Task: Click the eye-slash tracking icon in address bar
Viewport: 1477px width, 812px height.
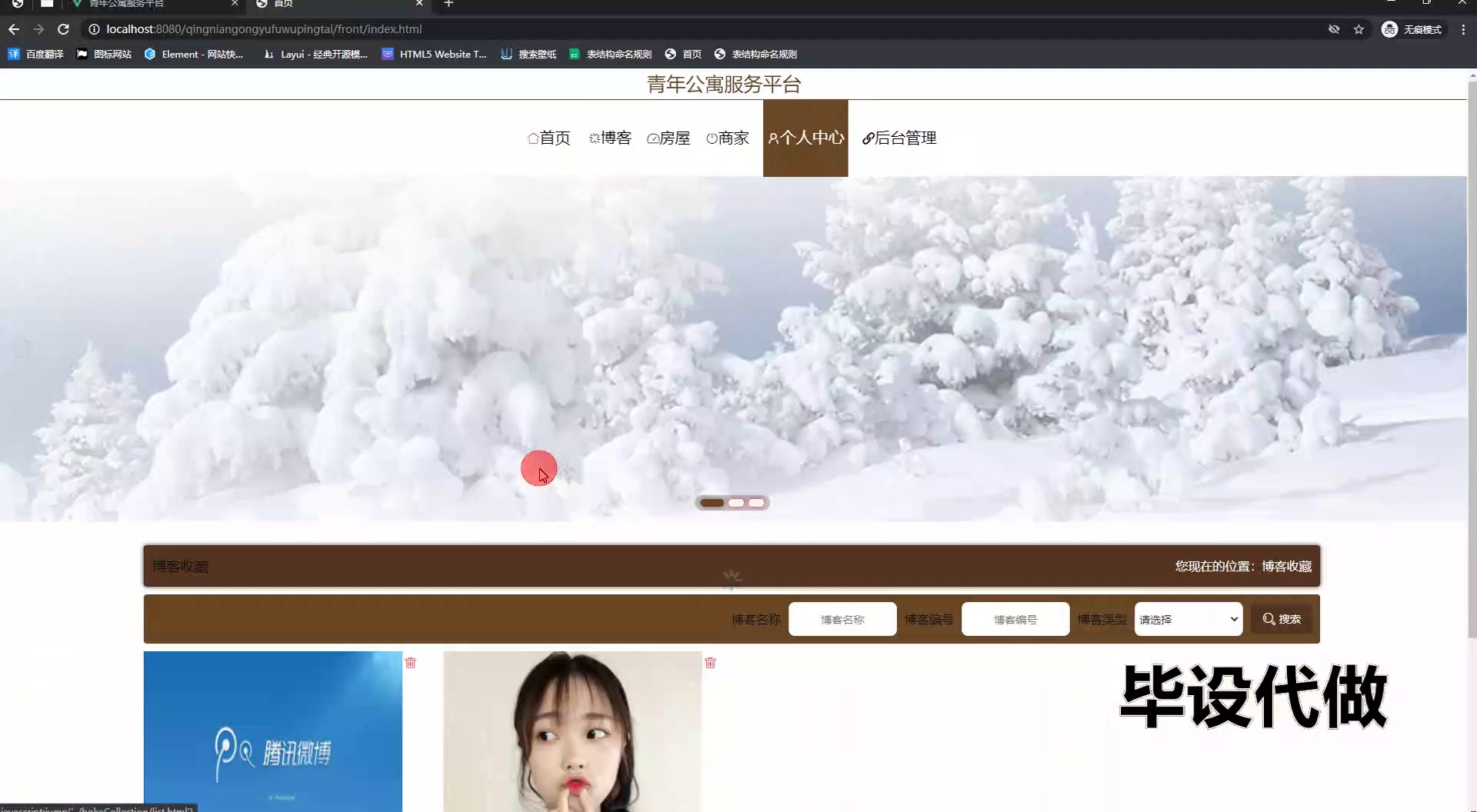Action: [1334, 29]
